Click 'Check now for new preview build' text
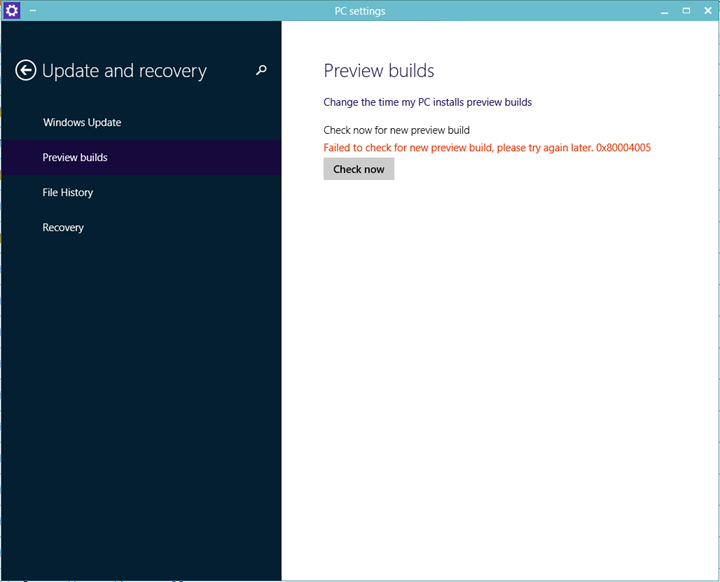720x582 pixels. [x=396, y=130]
